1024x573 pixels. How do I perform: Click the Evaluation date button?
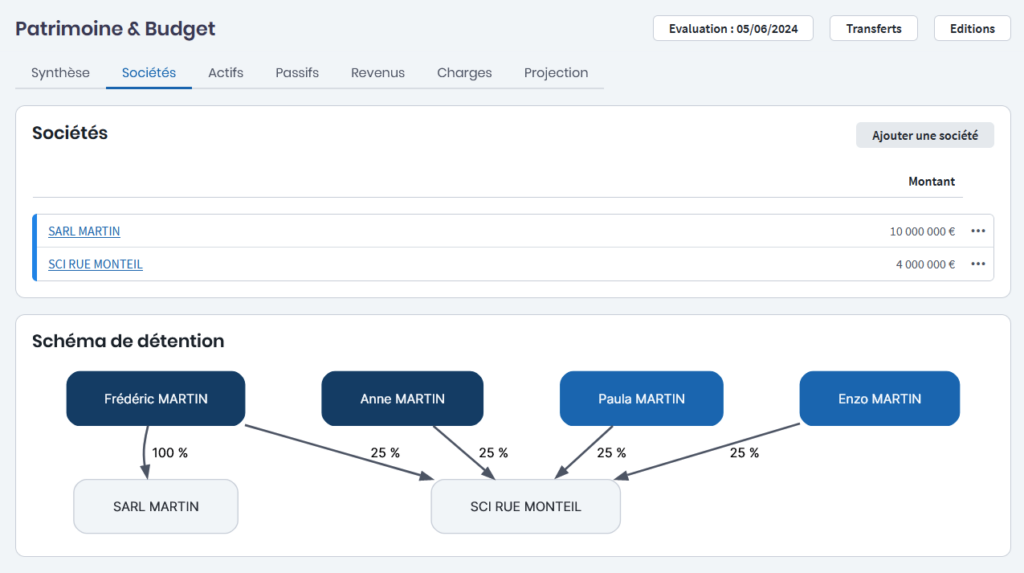pyautogui.click(x=733, y=29)
